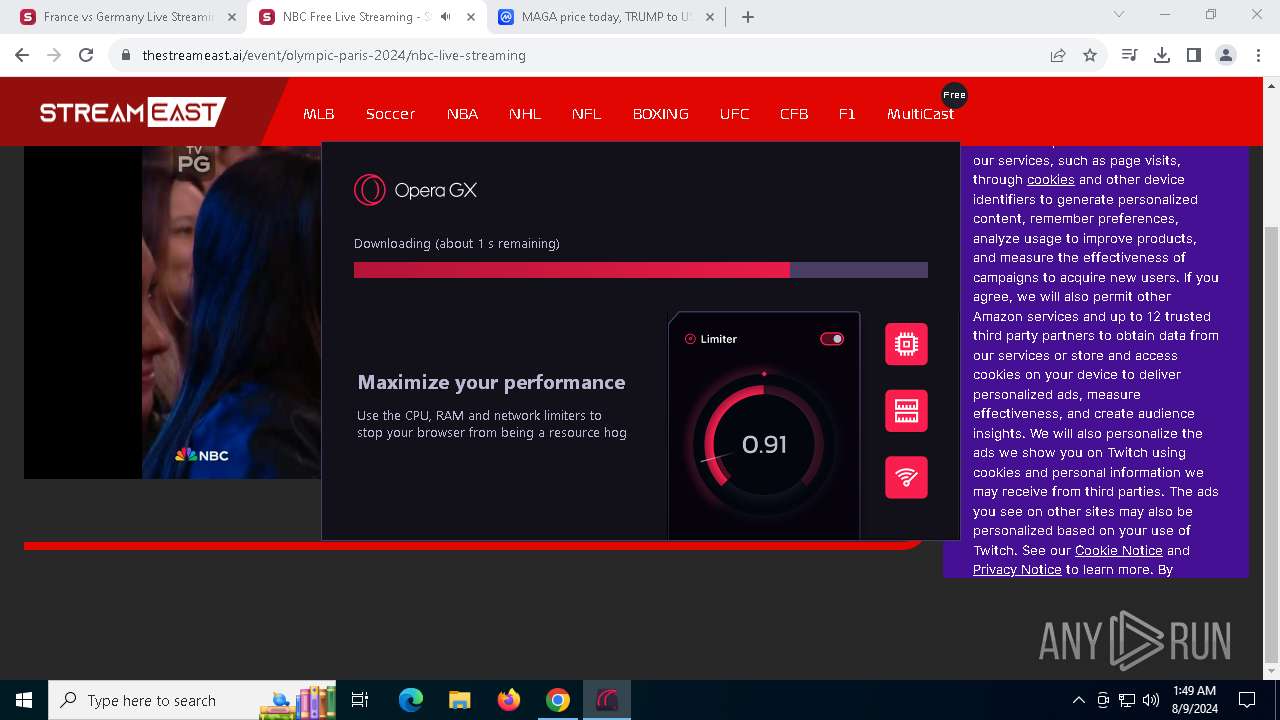1280x720 pixels.
Task: Click the RAM limiter icon
Action: tap(906, 411)
